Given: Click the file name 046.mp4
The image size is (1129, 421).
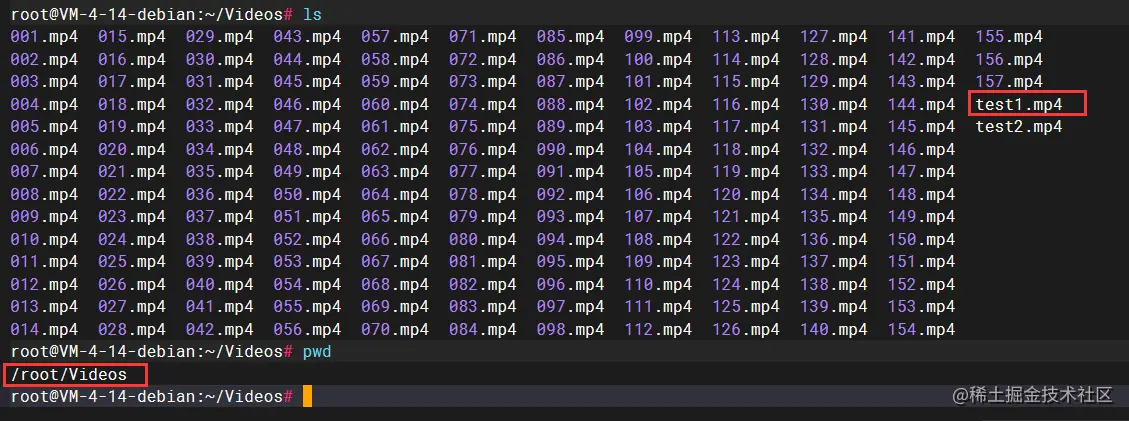Looking at the screenshot, I should click(x=307, y=105).
